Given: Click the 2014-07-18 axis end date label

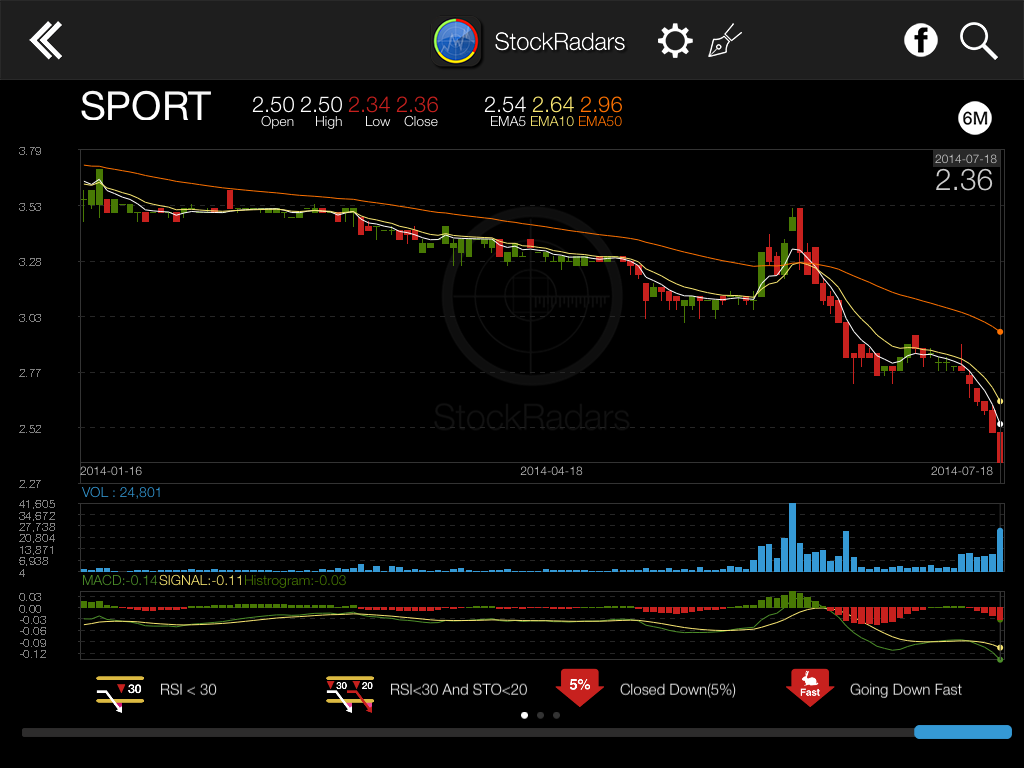Looking at the screenshot, I should (x=962, y=471).
